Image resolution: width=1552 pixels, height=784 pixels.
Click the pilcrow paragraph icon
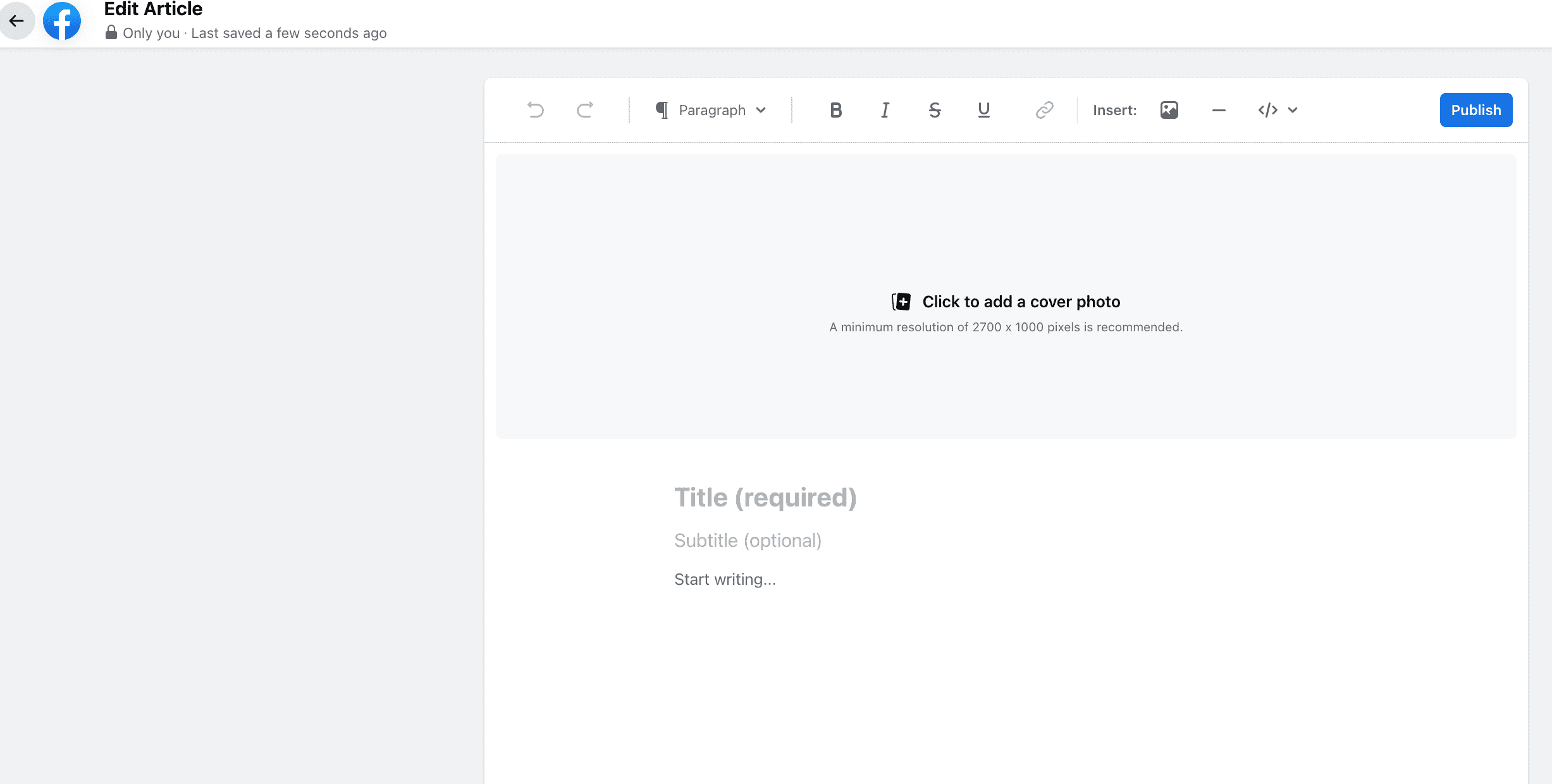[x=662, y=110]
